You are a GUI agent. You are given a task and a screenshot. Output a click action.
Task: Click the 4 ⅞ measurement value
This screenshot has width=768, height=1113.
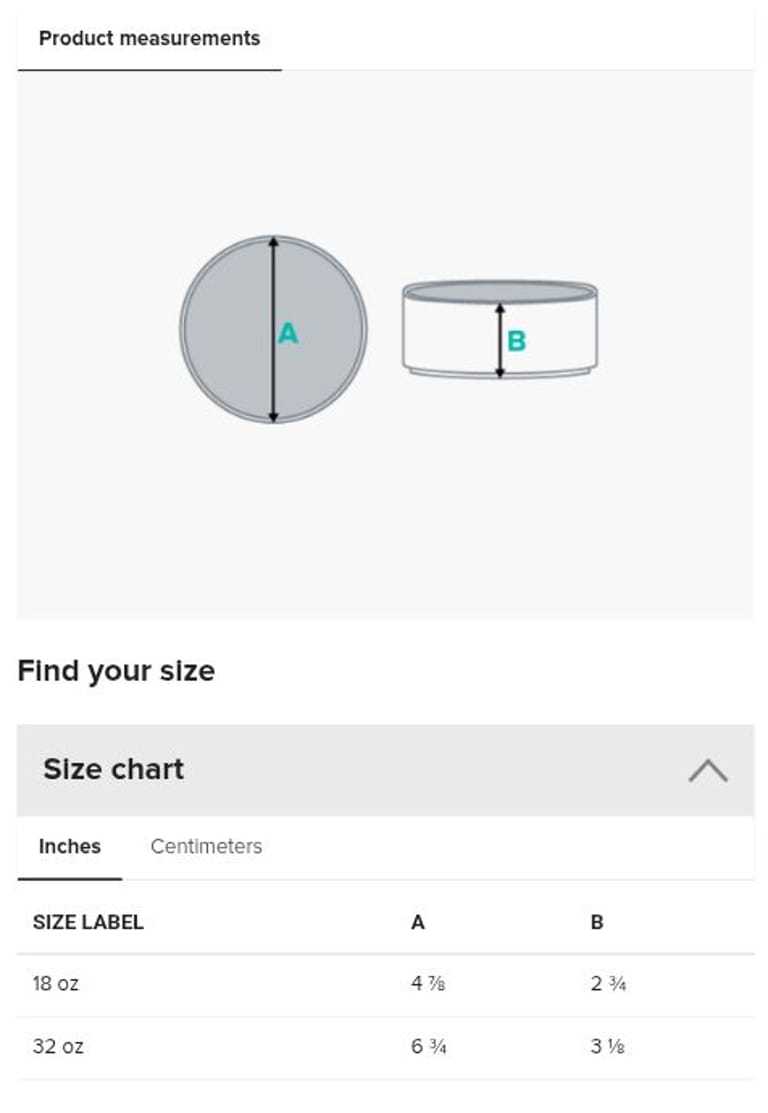coord(428,983)
